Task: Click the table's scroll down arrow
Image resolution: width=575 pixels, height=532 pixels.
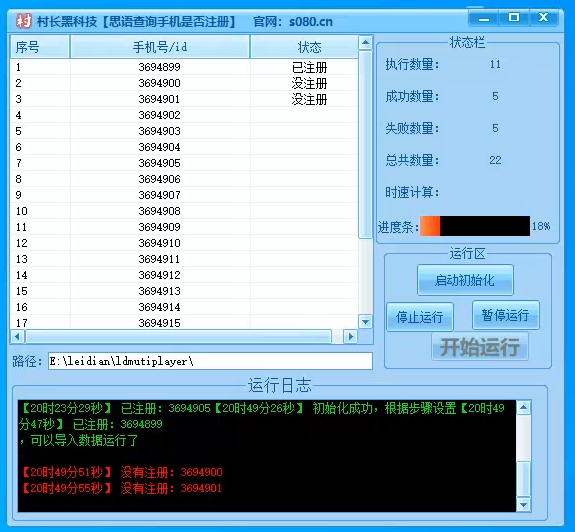Action: [365, 322]
